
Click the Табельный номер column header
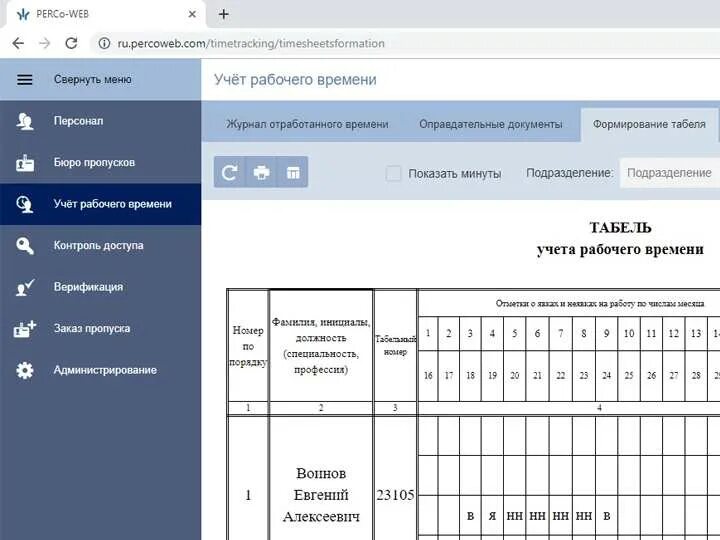pos(395,345)
